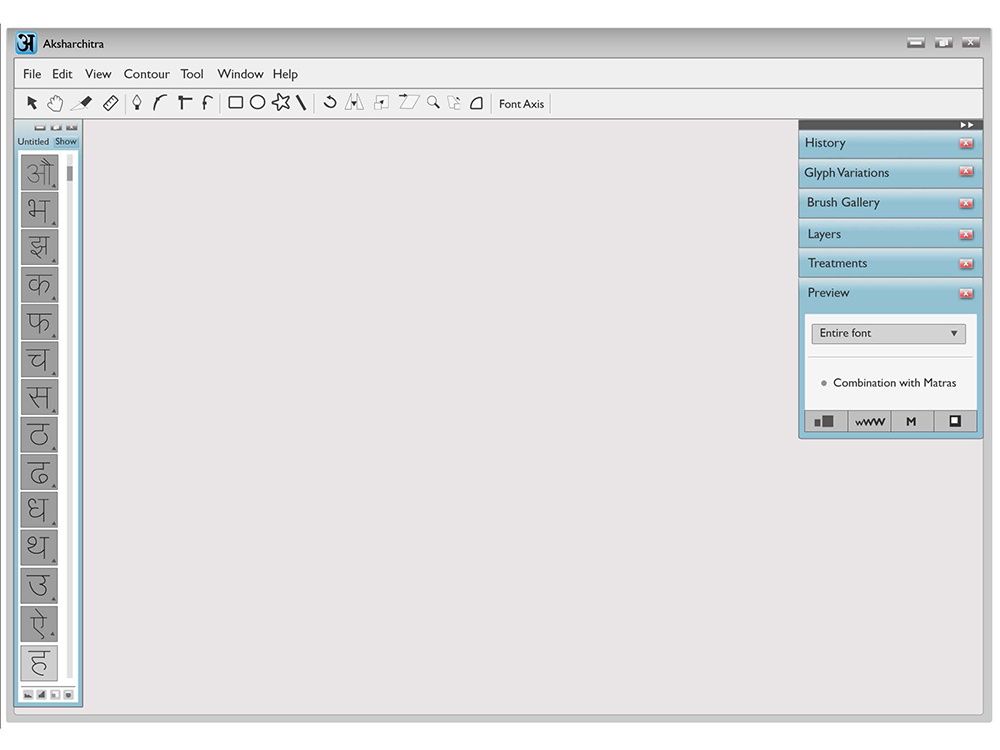Select the magnifier zoom tool

[x=433, y=103]
